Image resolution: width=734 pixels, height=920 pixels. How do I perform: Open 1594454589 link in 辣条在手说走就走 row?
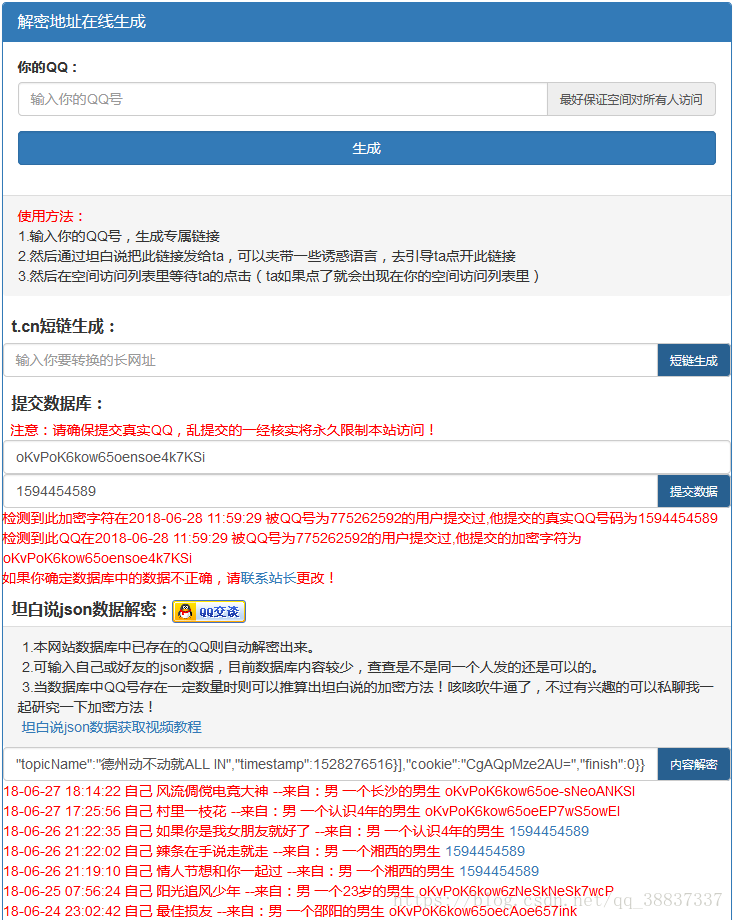tap(485, 851)
